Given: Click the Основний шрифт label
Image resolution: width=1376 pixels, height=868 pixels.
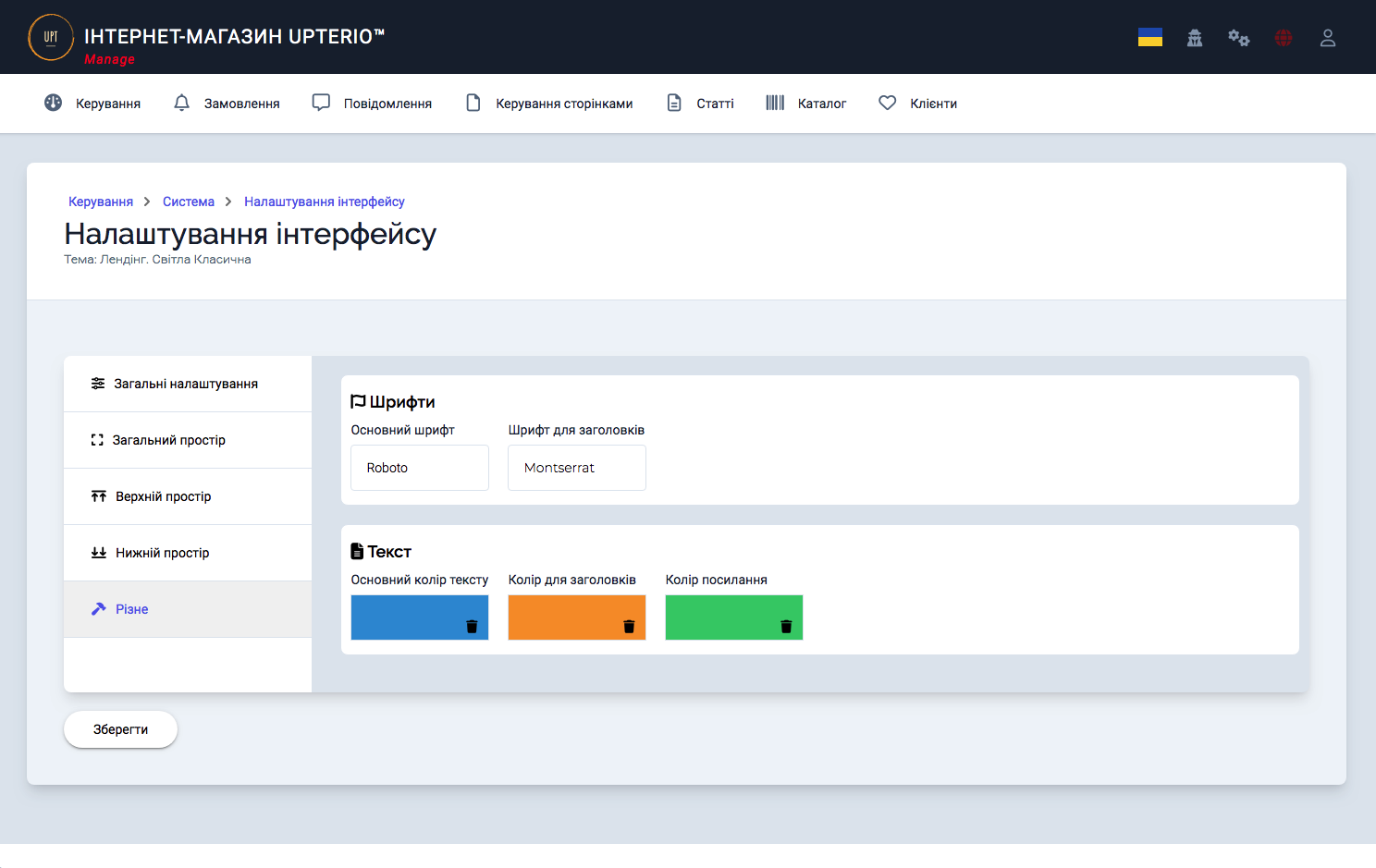Looking at the screenshot, I should (403, 430).
